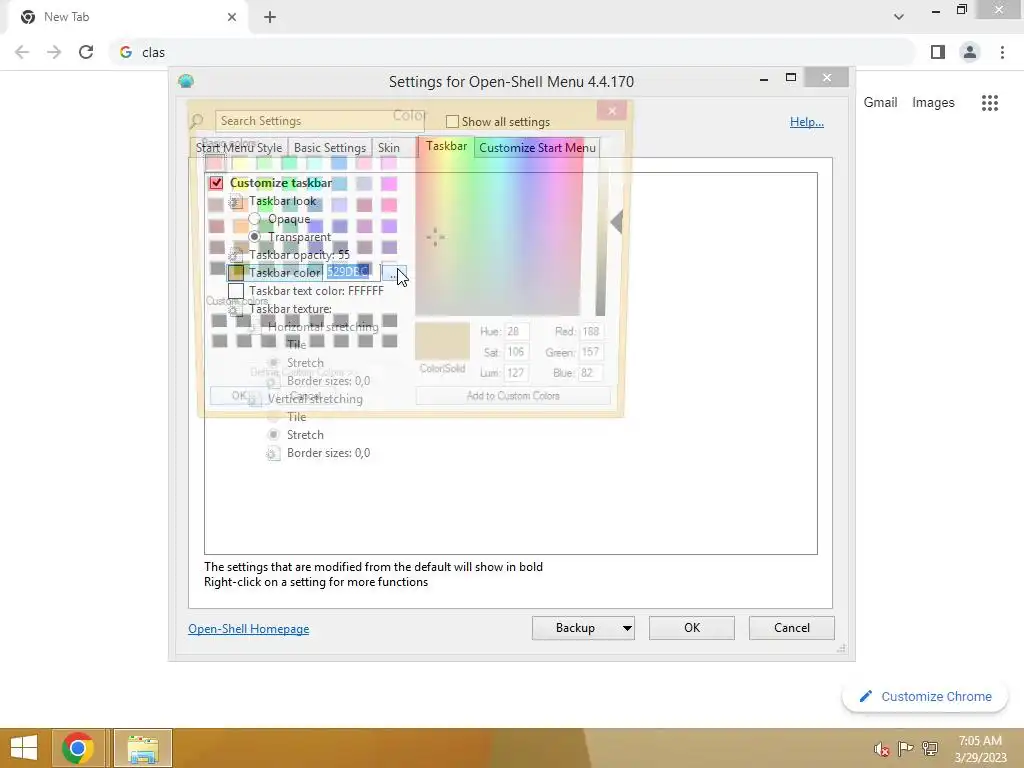Switch to Customize Start Menu tab
Viewport: 1024px width, 768px height.
coord(537,148)
